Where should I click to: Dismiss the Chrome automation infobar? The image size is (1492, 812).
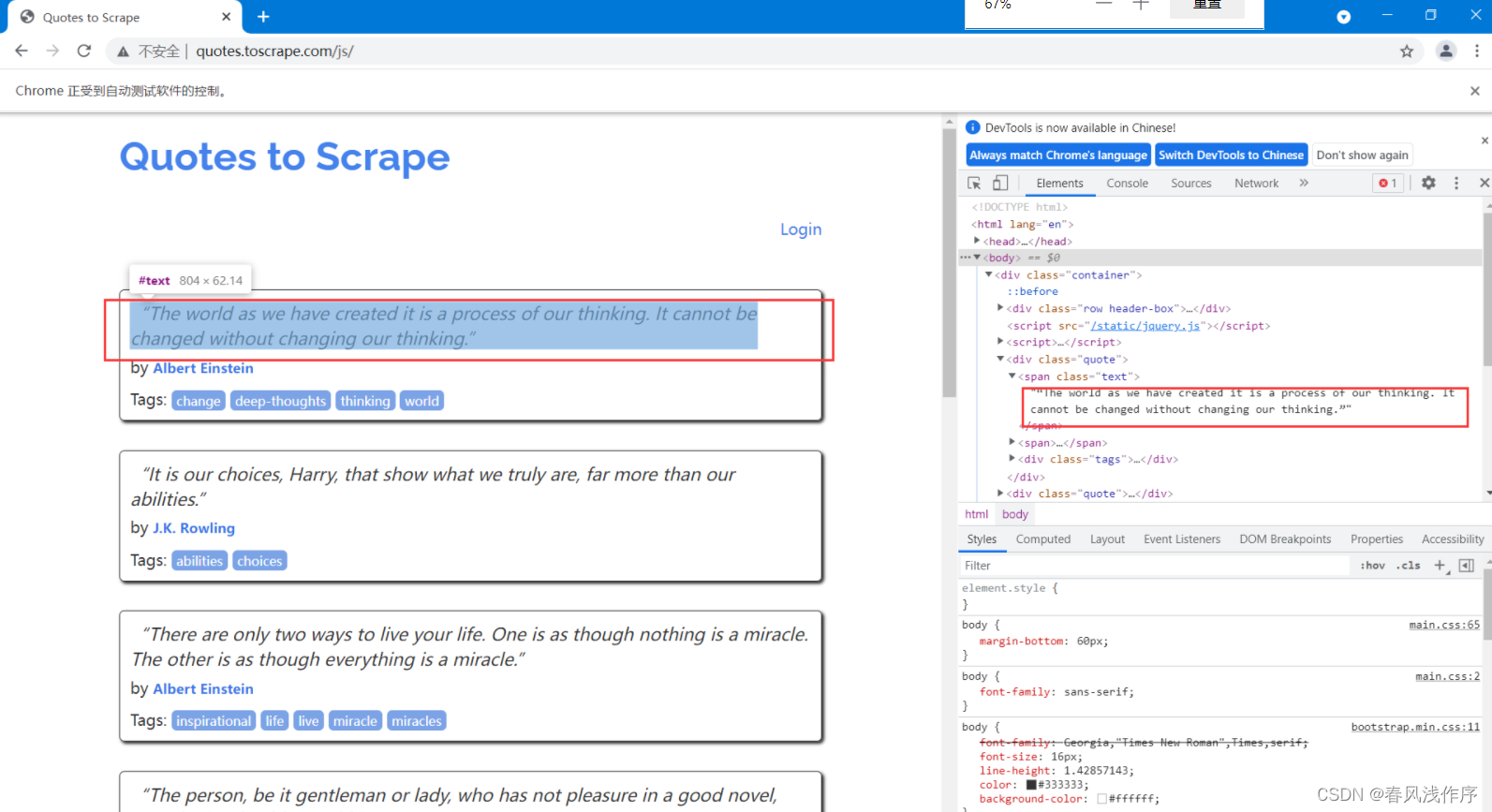1475,91
